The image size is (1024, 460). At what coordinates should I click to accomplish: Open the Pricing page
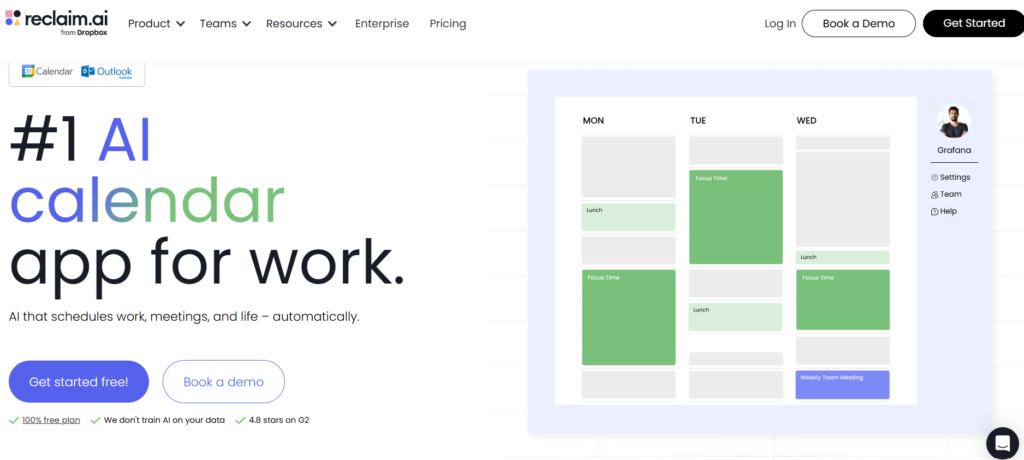448,23
